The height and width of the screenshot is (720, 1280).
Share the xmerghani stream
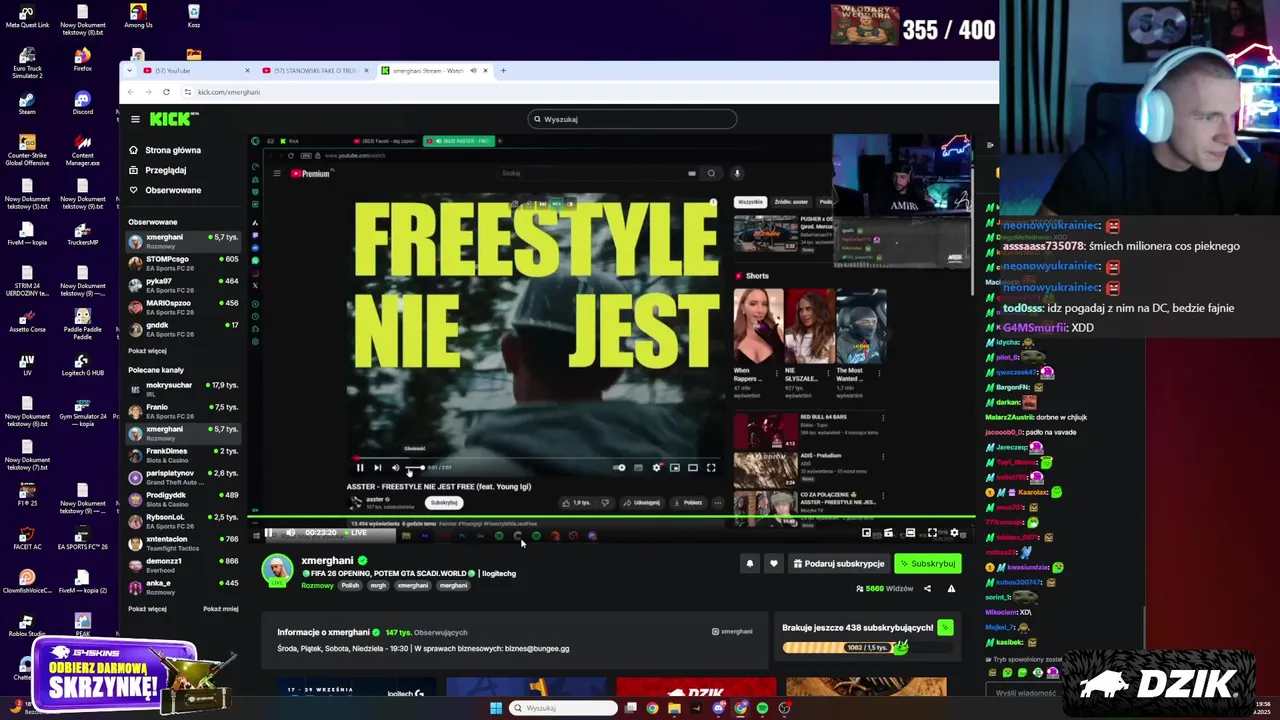pos(927,589)
